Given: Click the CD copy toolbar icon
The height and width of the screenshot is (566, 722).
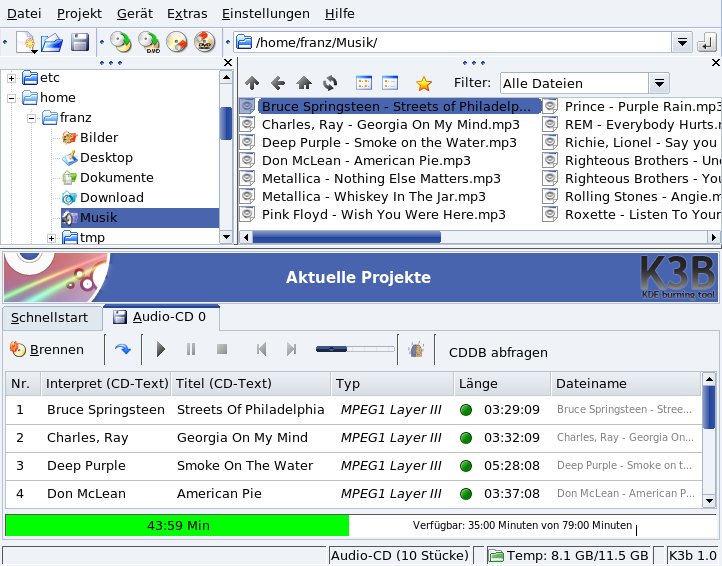Looking at the screenshot, I should pos(121,42).
